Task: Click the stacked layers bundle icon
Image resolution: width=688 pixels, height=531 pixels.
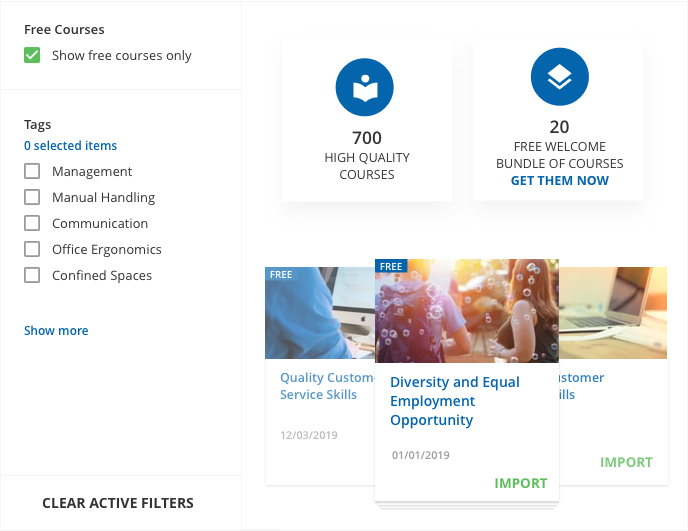Action: [x=559, y=78]
